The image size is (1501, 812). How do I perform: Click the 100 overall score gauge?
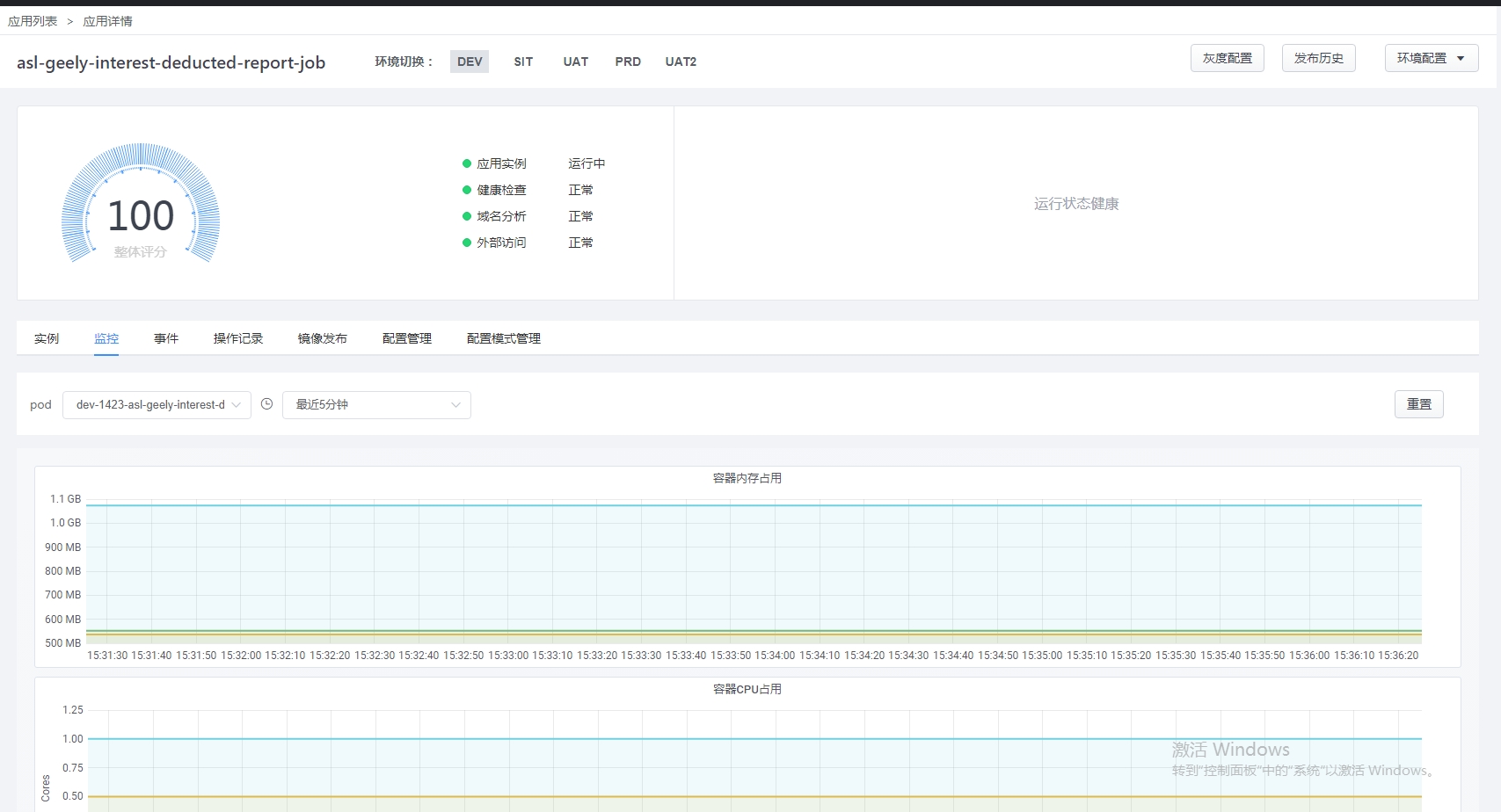tap(141, 204)
